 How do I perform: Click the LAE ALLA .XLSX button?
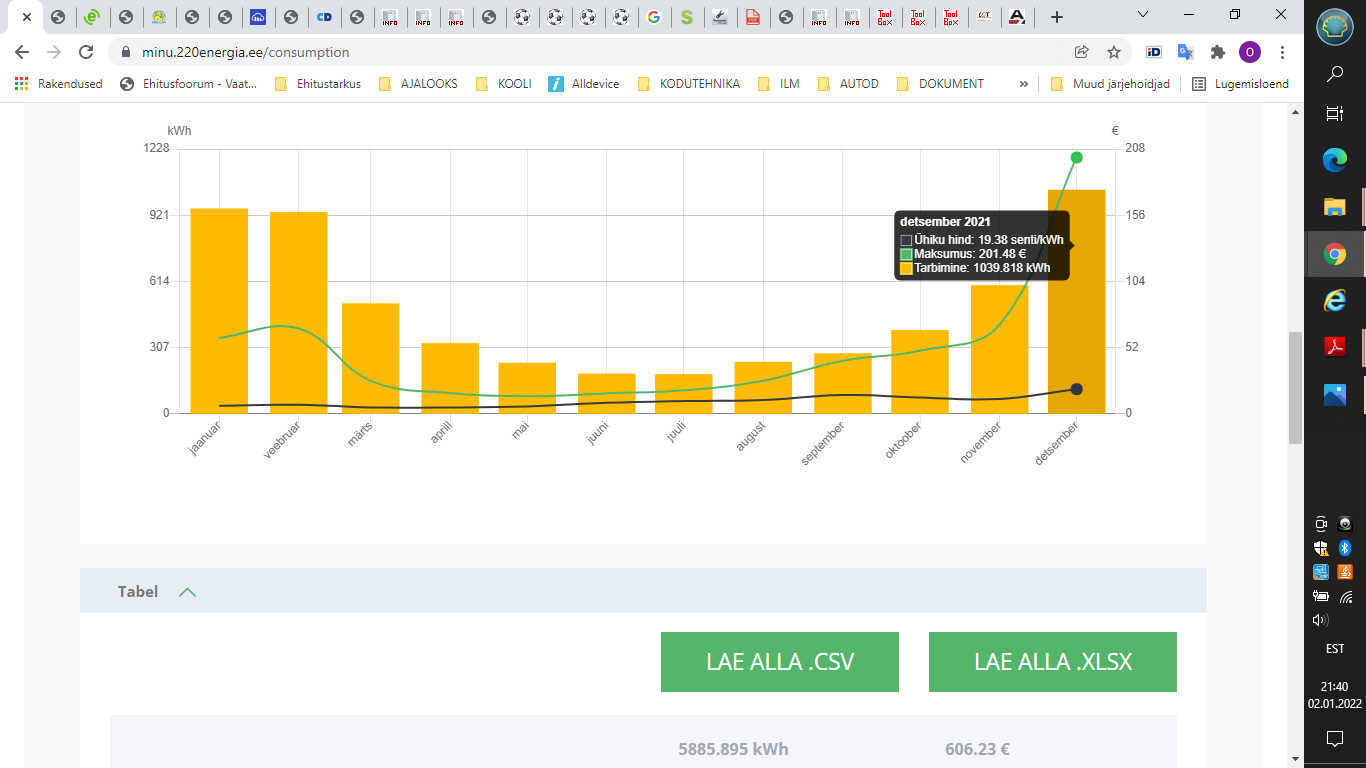(1052, 662)
